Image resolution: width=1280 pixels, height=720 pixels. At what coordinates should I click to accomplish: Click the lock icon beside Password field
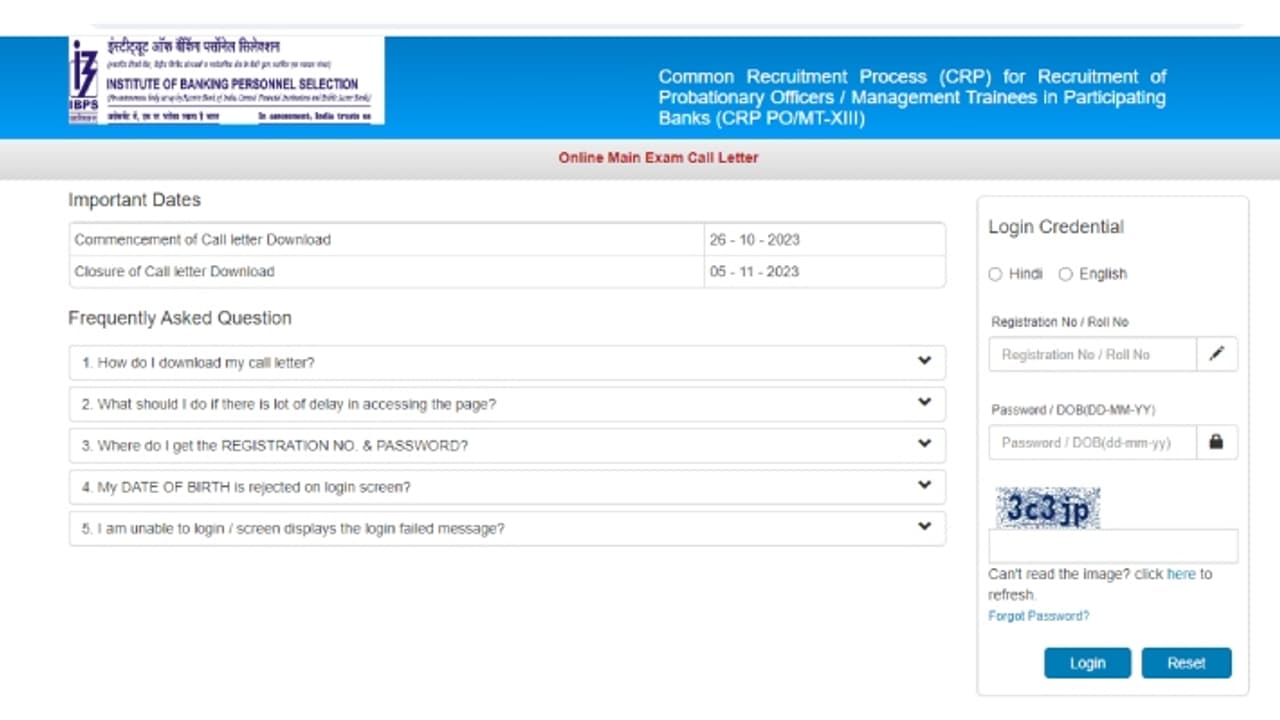coord(1216,442)
